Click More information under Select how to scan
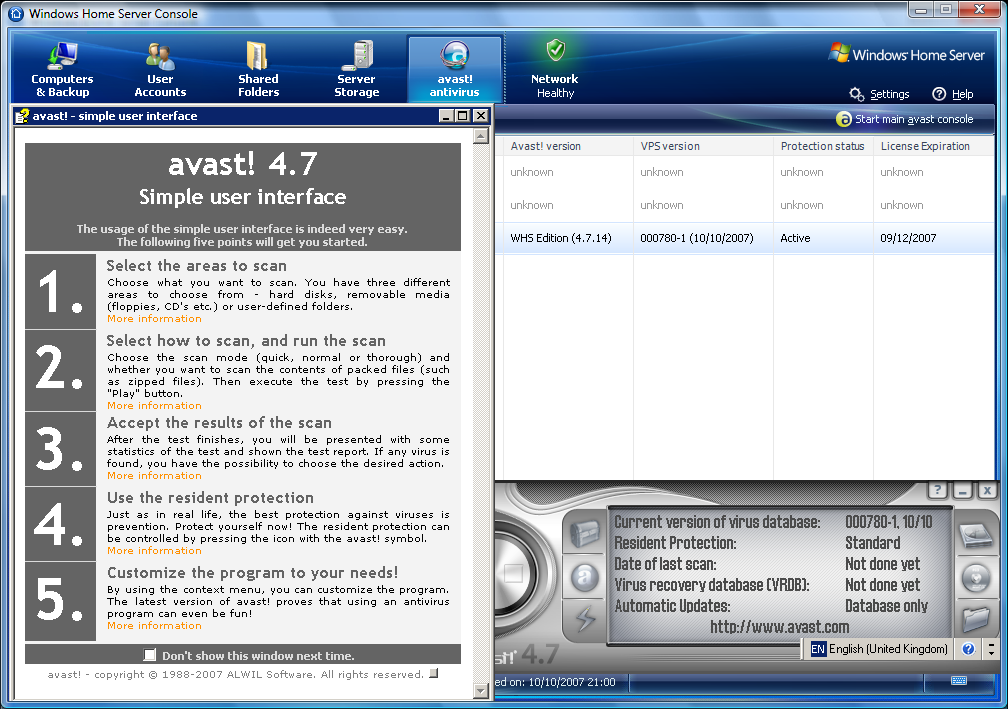 coord(154,406)
